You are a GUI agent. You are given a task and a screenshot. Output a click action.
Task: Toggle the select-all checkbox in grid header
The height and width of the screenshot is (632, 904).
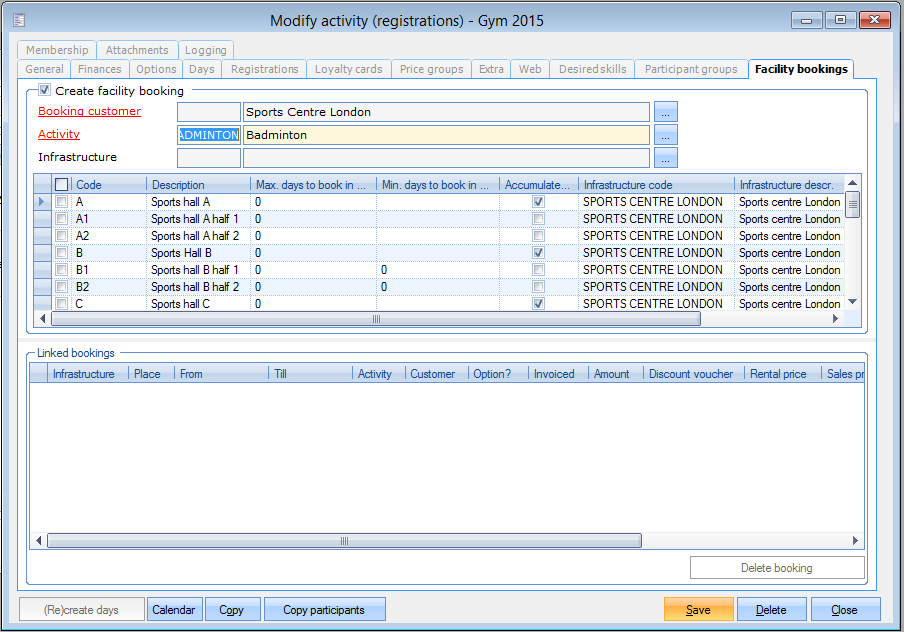[x=62, y=185]
